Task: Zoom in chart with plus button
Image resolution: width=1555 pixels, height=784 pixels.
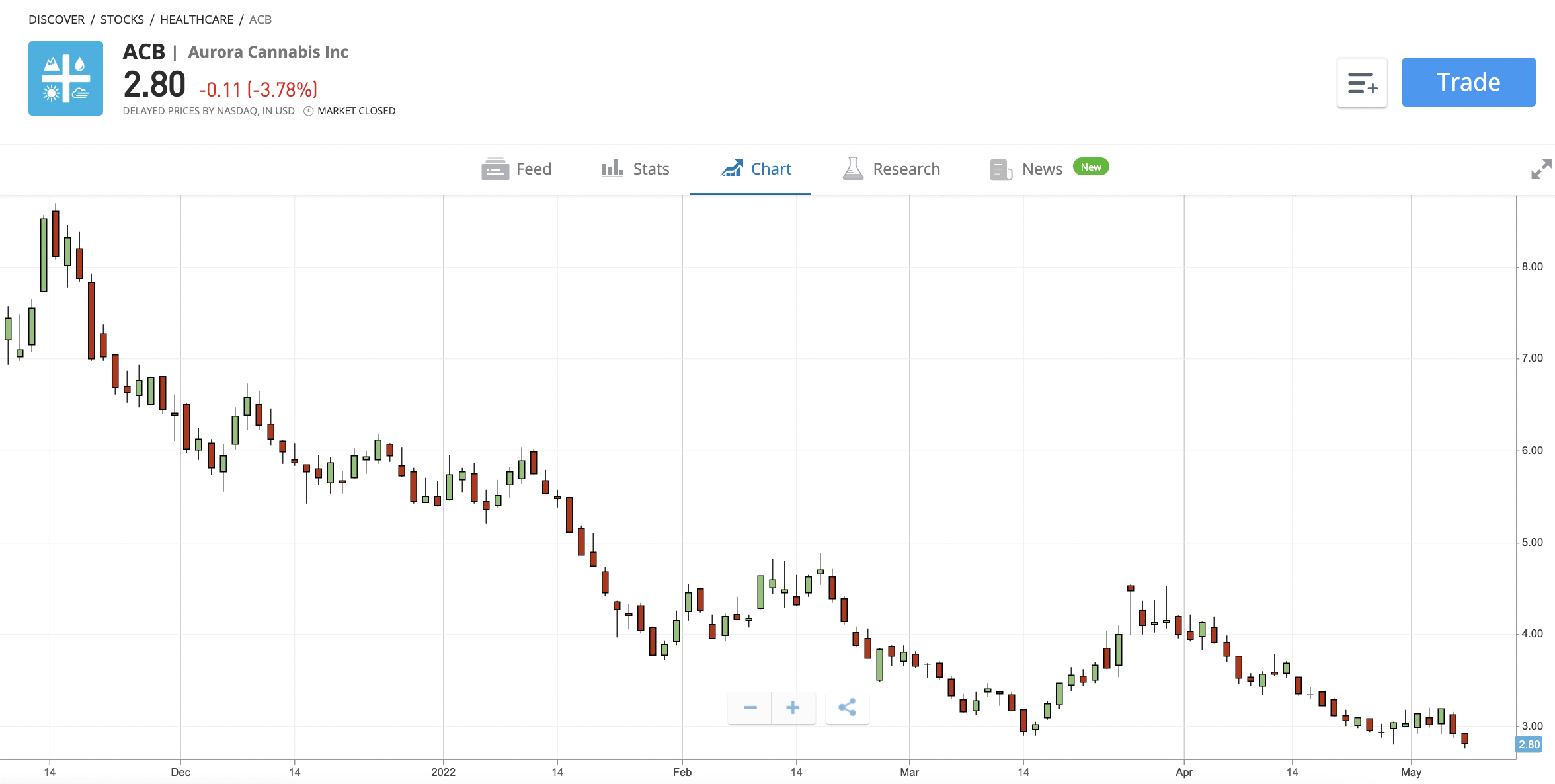Action: coord(793,707)
